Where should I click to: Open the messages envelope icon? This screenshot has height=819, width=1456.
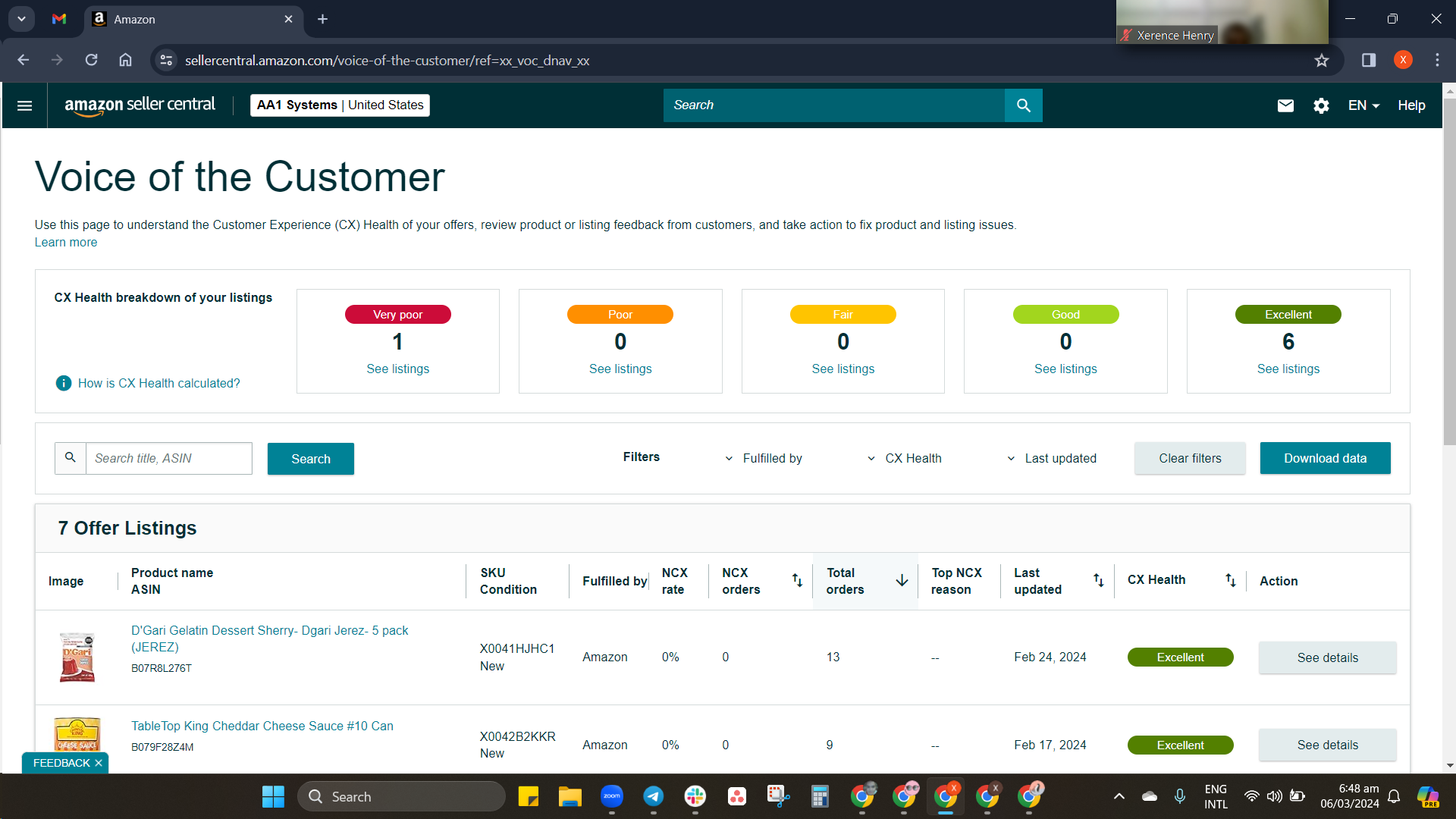pyautogui.click(x=1285, y=105)
